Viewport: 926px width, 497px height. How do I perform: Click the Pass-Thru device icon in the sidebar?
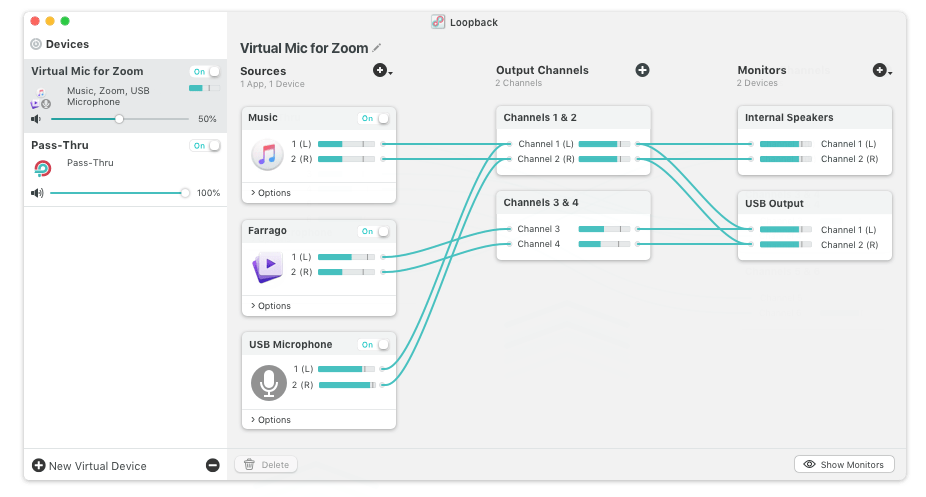point(43,169)
